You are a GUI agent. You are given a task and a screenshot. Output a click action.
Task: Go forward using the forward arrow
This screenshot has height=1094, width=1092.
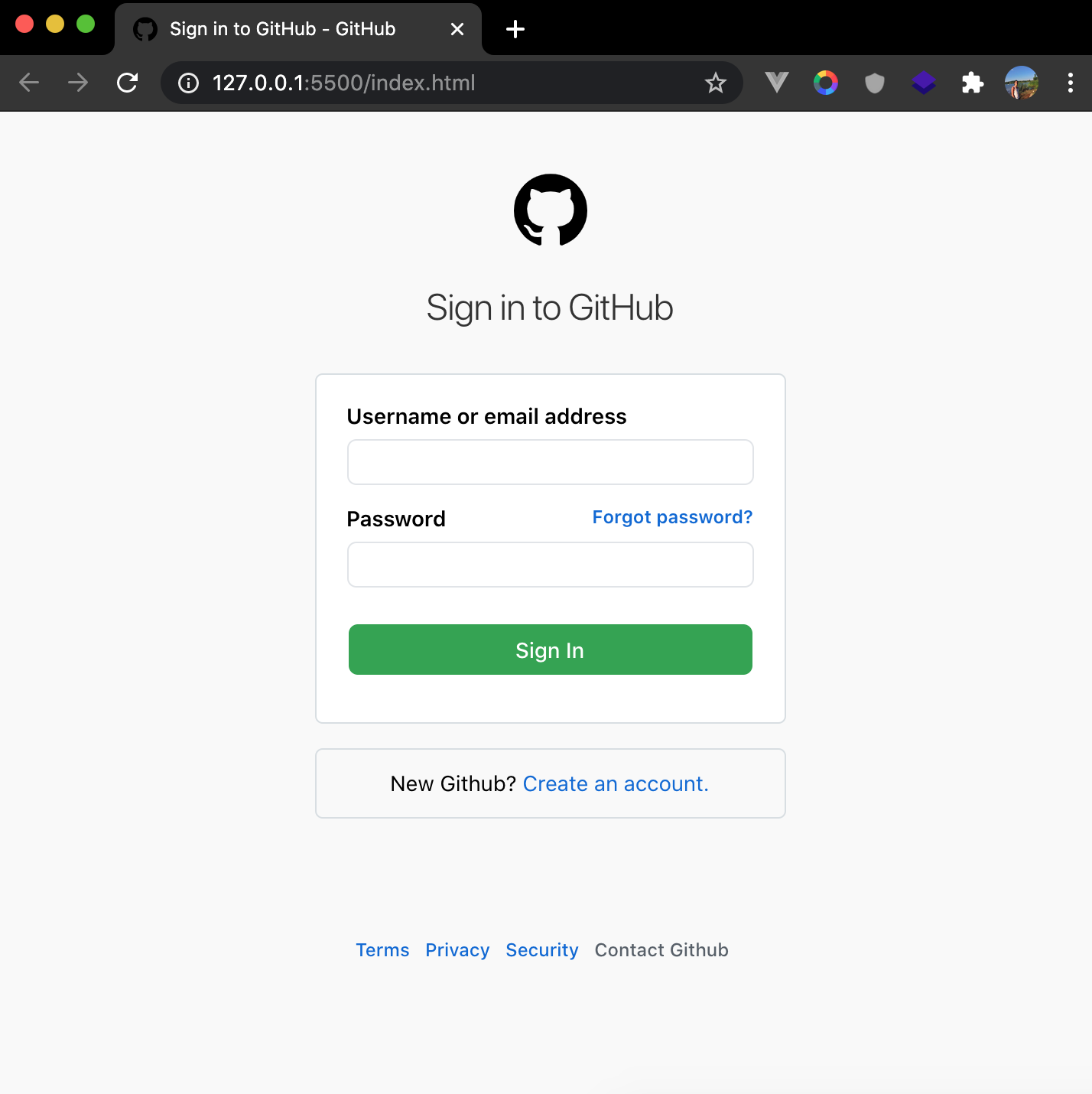77,83
